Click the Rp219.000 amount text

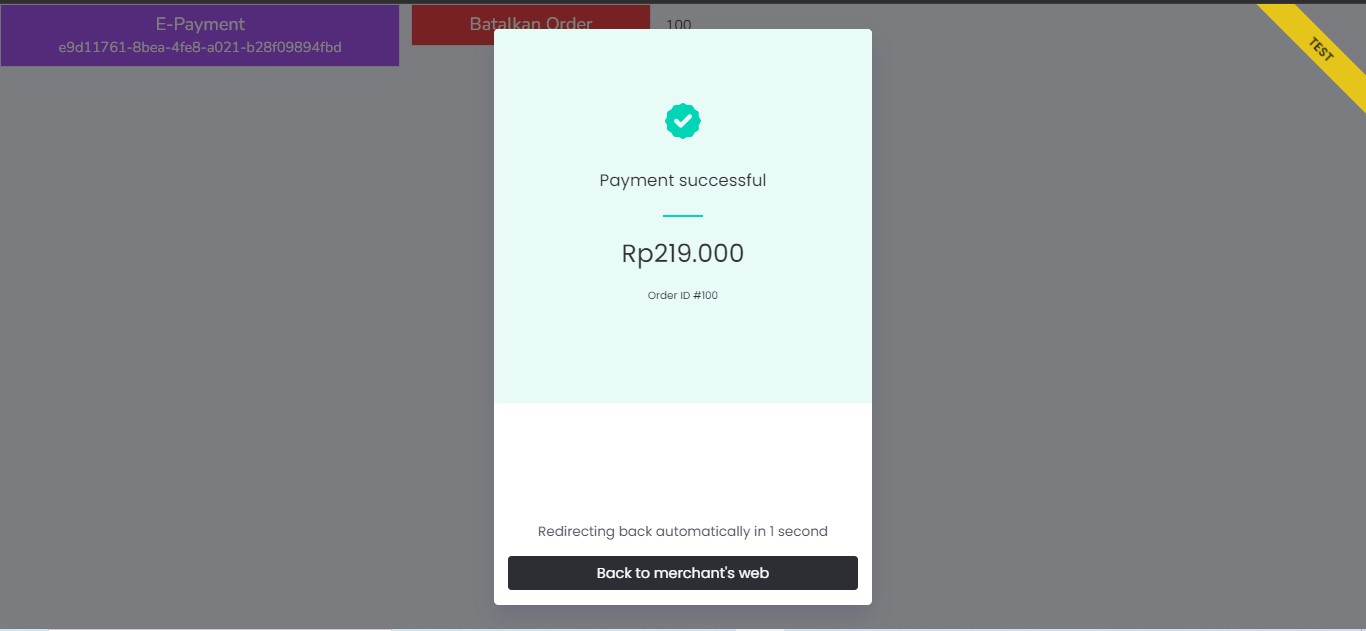point(683,253)
